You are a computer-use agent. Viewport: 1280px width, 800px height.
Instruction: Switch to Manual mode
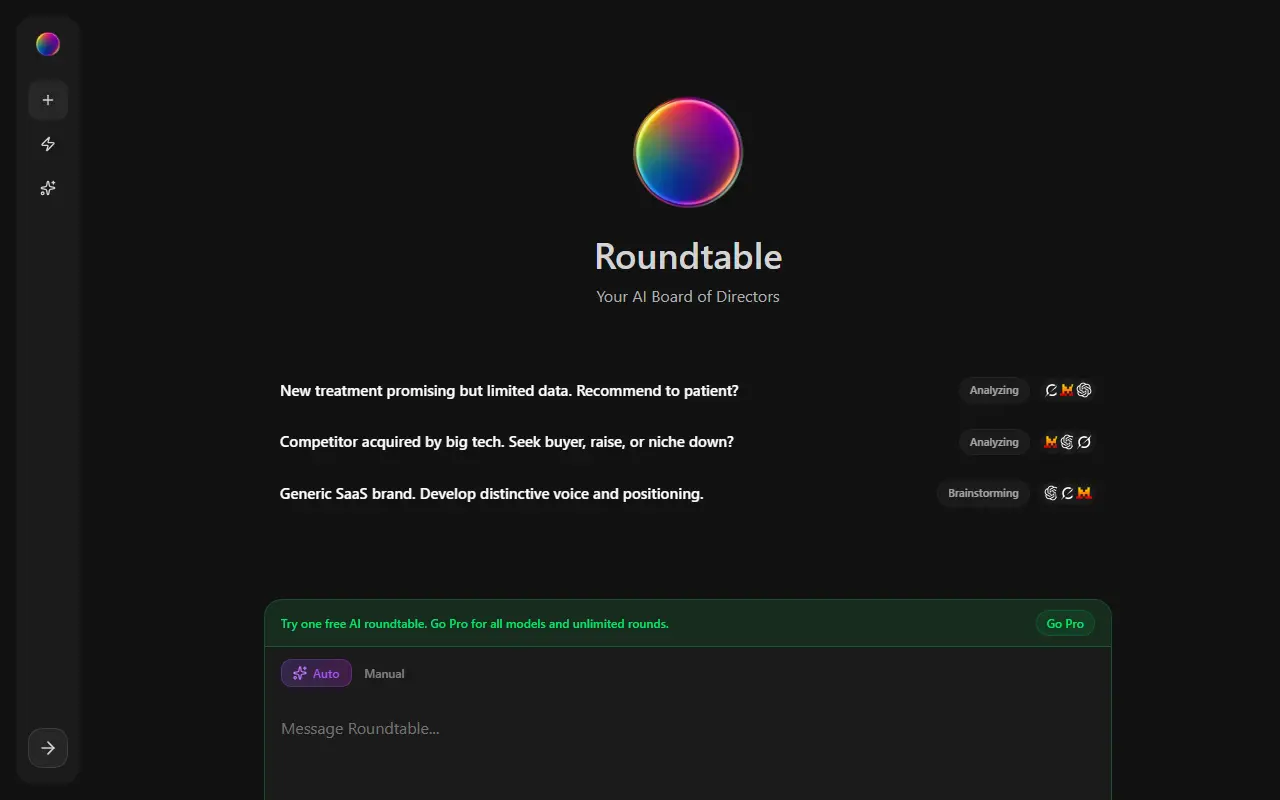pos(384,674)
